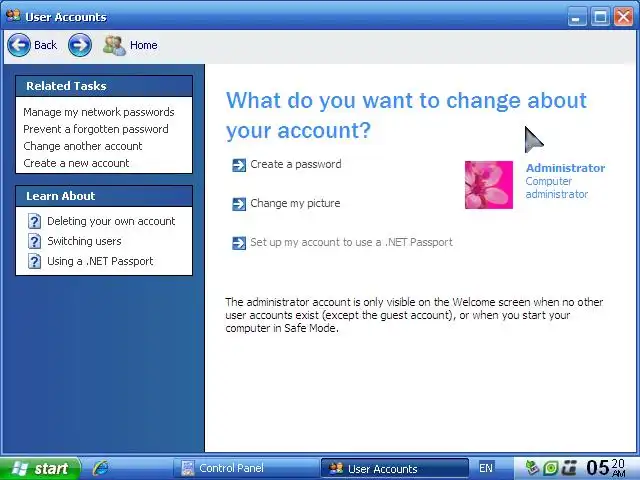The height and width of the screenshot is (480, 640).
Task: Click the arrow icon beside Change my picture
Action: (x=239, y=204)
